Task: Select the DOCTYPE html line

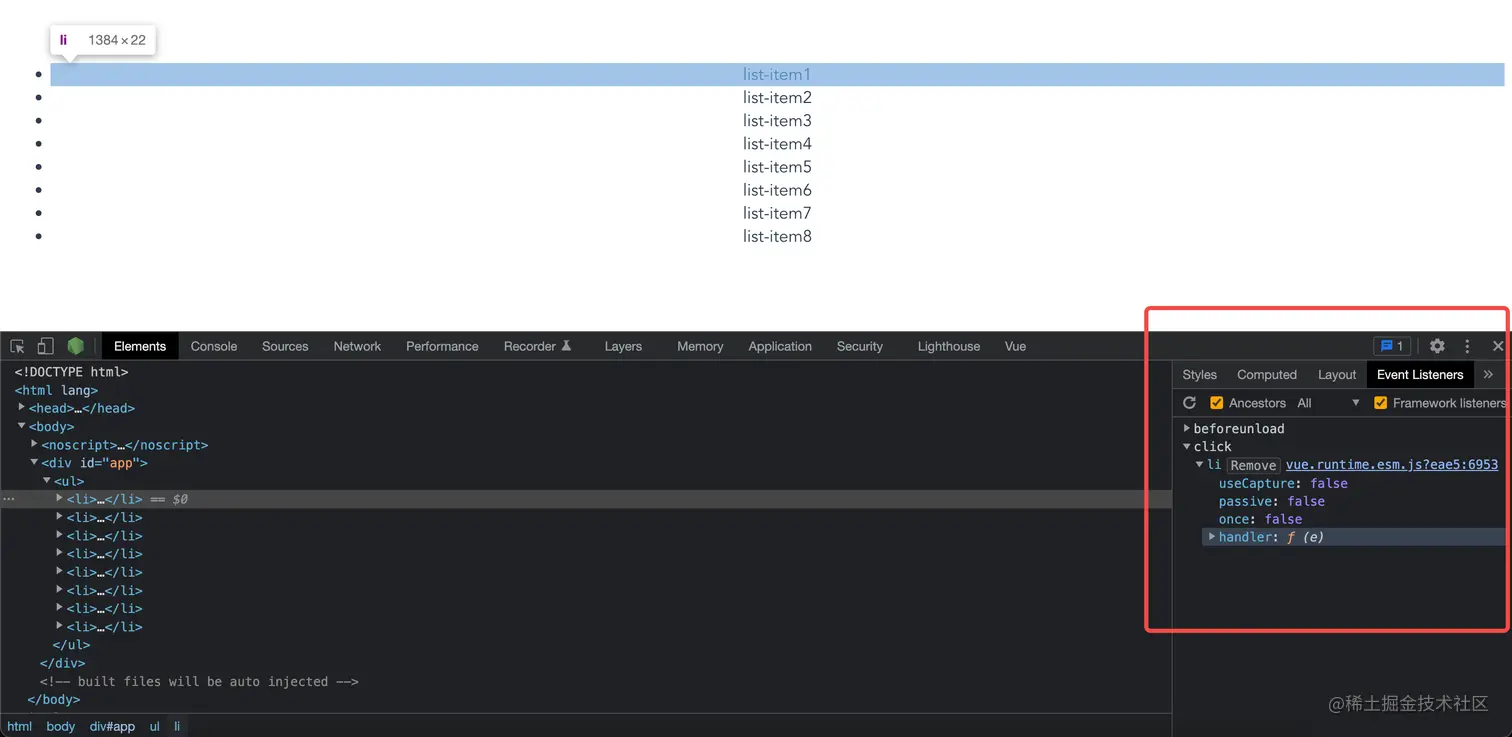Action: (x=71, y=372)
